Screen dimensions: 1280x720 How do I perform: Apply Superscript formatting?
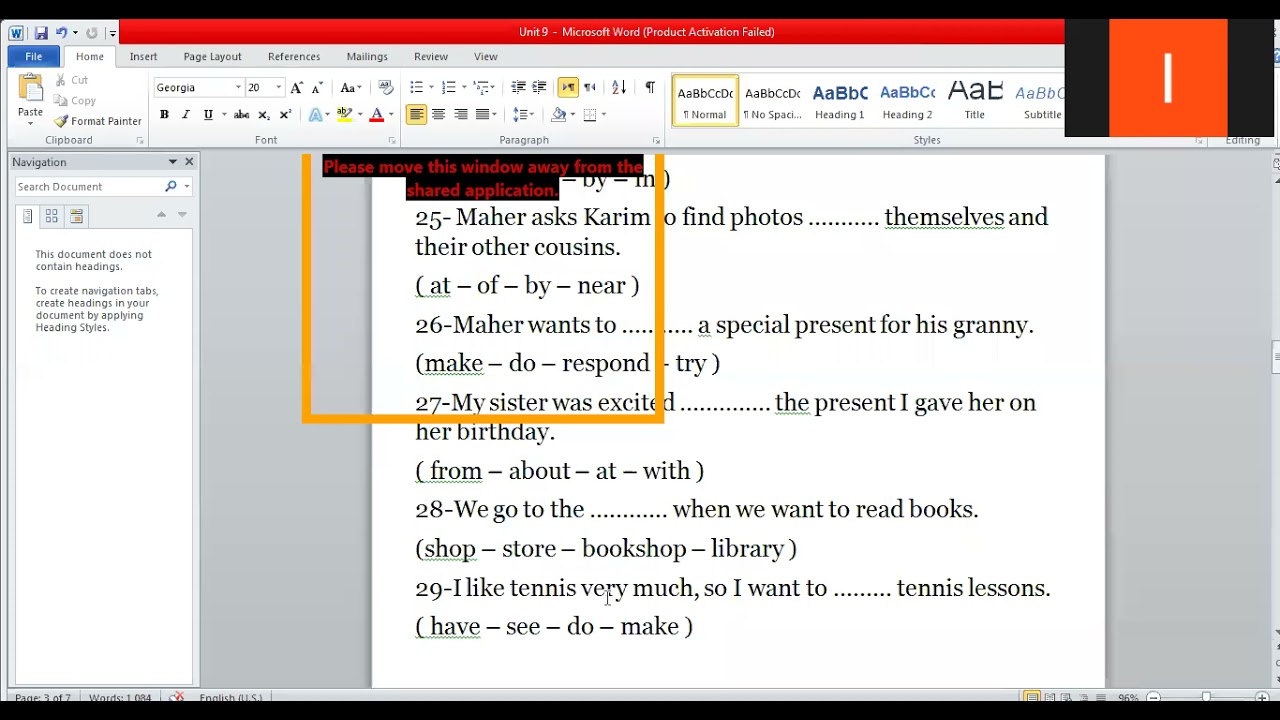click(285, 115)
